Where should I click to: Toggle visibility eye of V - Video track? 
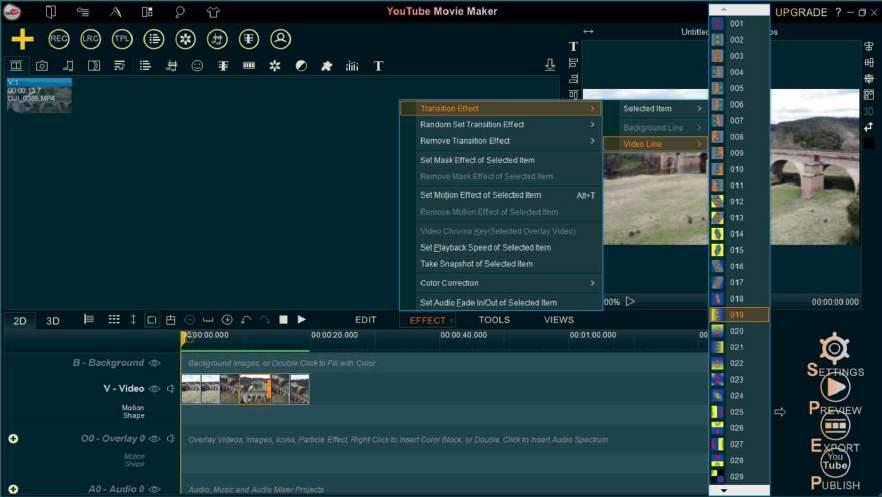(154, 388)
